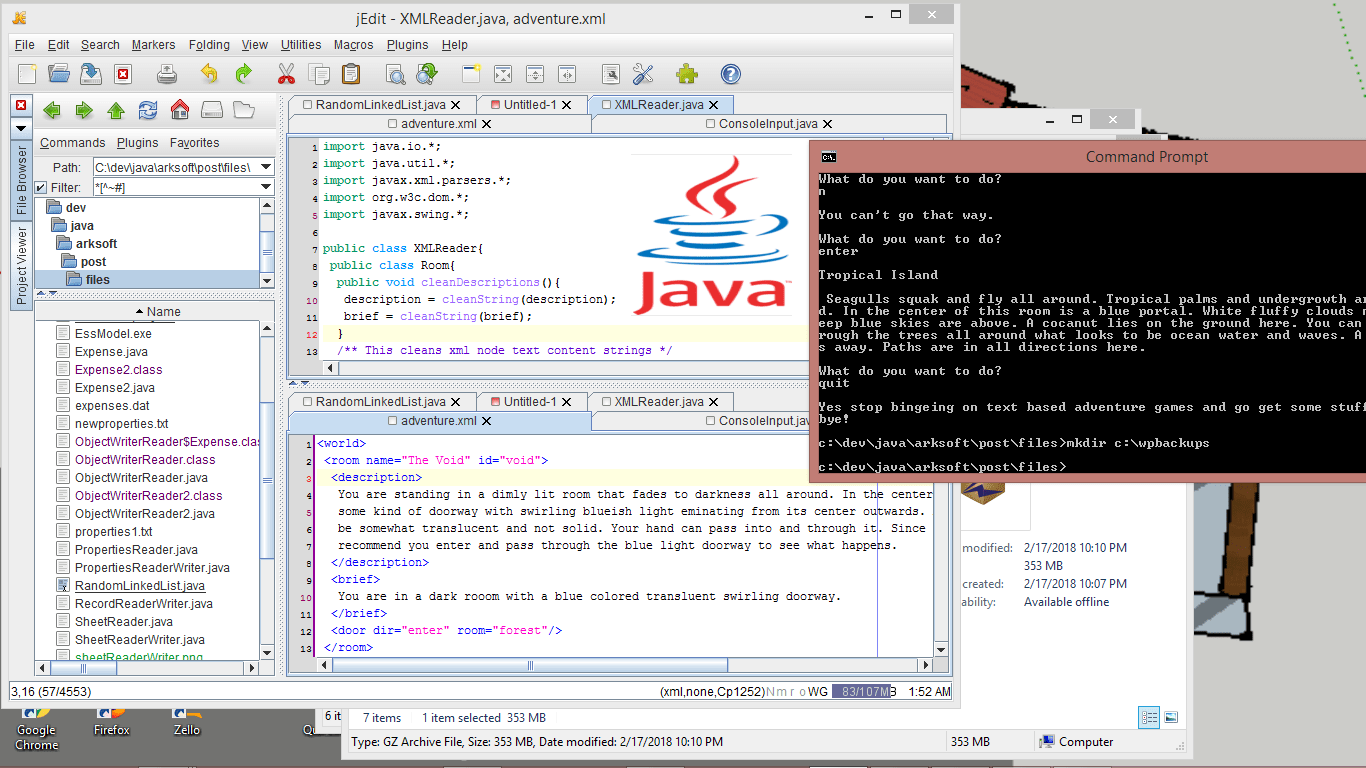Click the Paste clipboard icon
This screenshot has width=1366, height=768.
pyautogui.click(x=351, y=74)
